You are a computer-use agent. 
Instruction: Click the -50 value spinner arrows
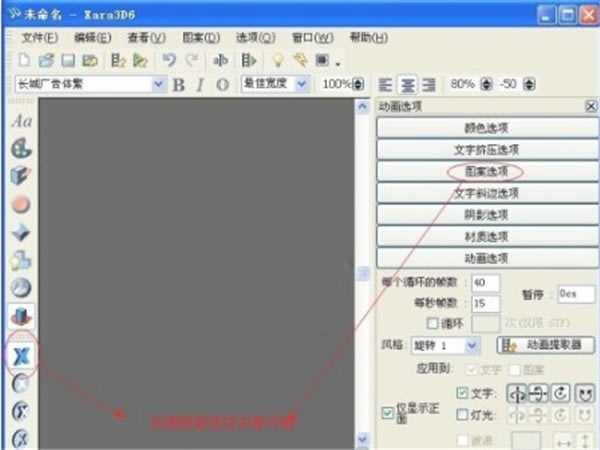tap(530, 84)
